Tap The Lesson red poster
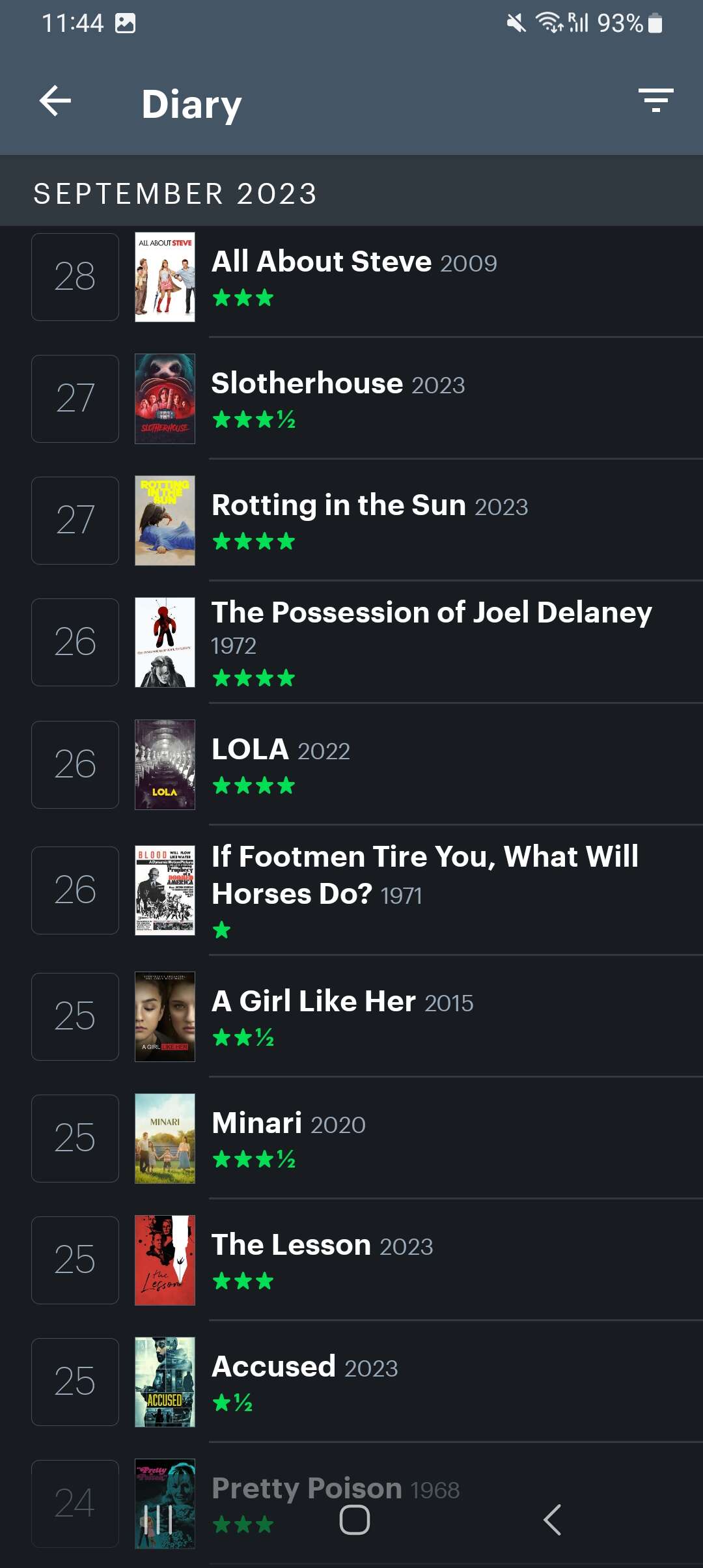 point(165,1260)
